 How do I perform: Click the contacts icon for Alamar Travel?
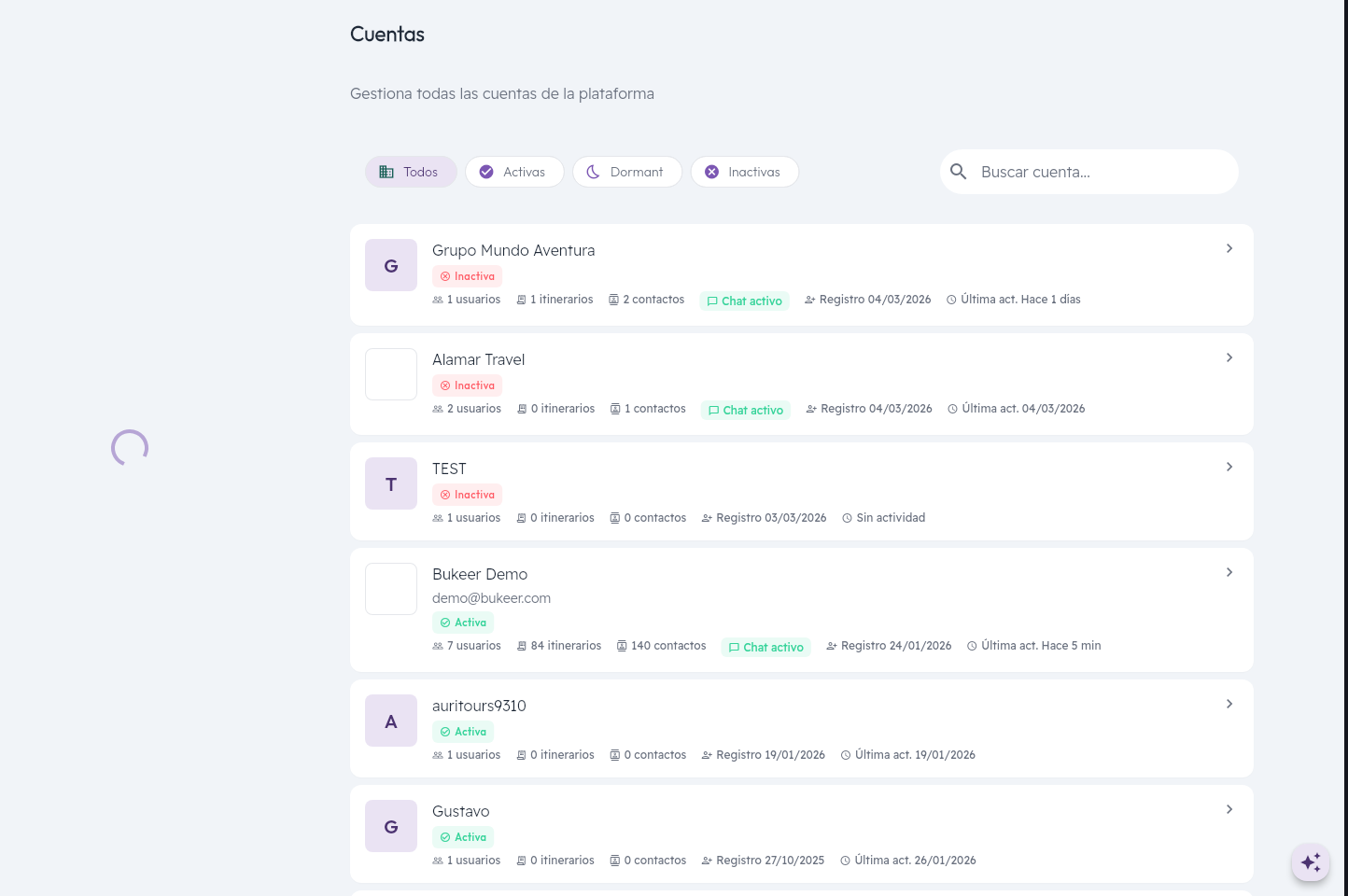(x=615, y=408)
